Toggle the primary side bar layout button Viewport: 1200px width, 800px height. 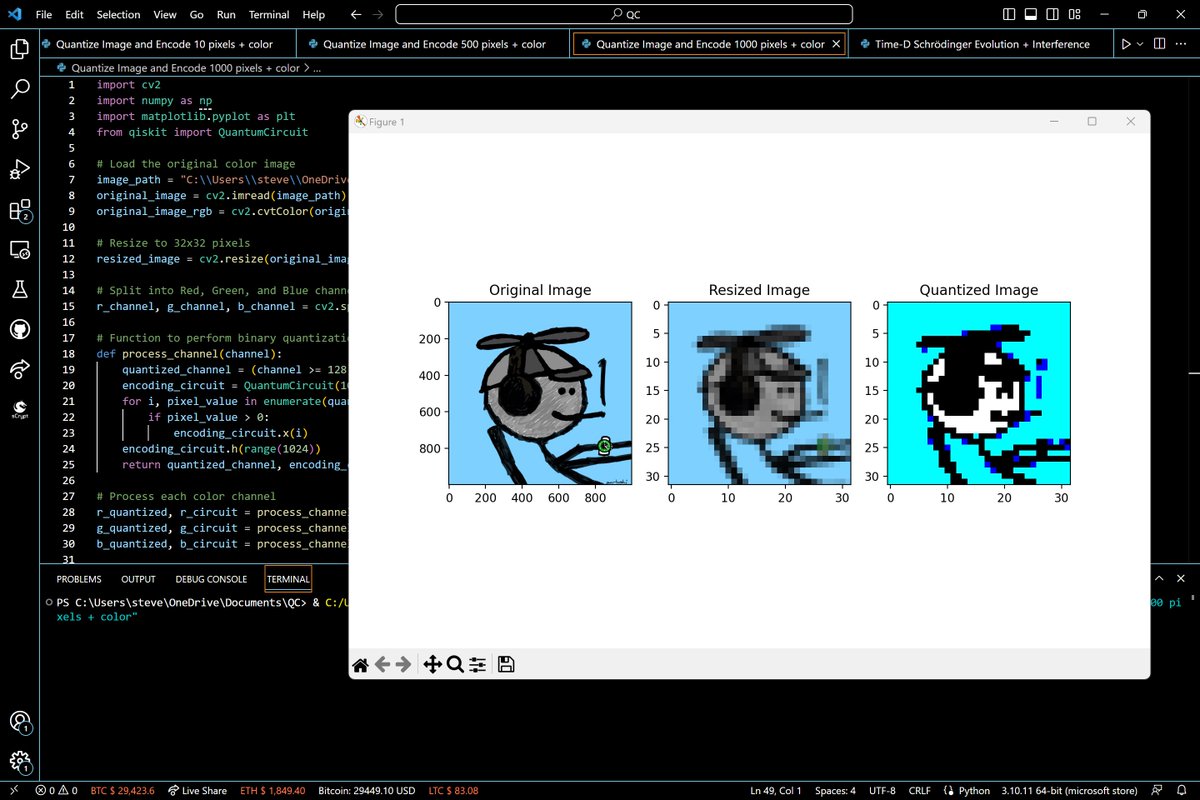tap(1008, 15)
